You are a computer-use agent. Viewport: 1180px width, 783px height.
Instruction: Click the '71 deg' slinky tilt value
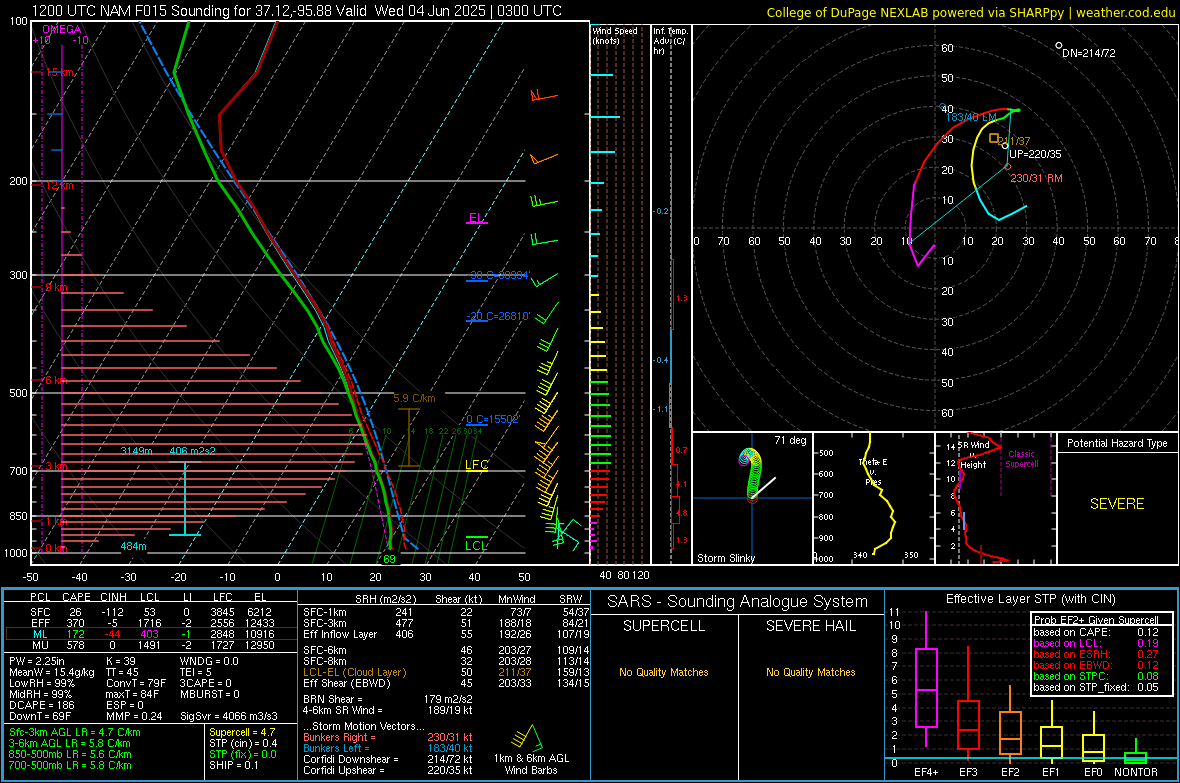[790, 440]
